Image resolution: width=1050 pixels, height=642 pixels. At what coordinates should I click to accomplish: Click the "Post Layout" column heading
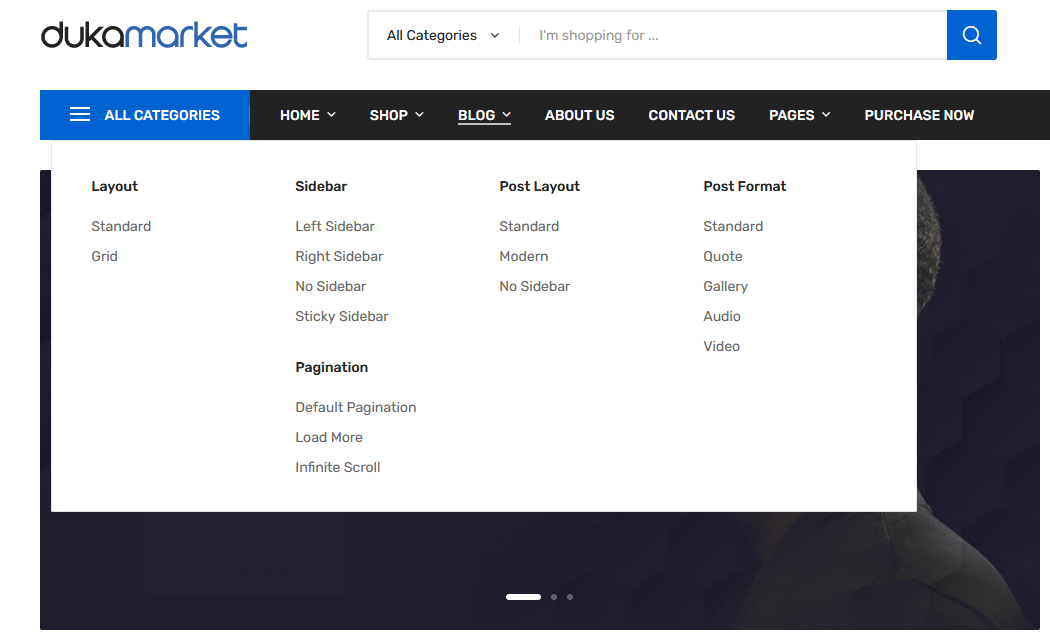[539, 186]
